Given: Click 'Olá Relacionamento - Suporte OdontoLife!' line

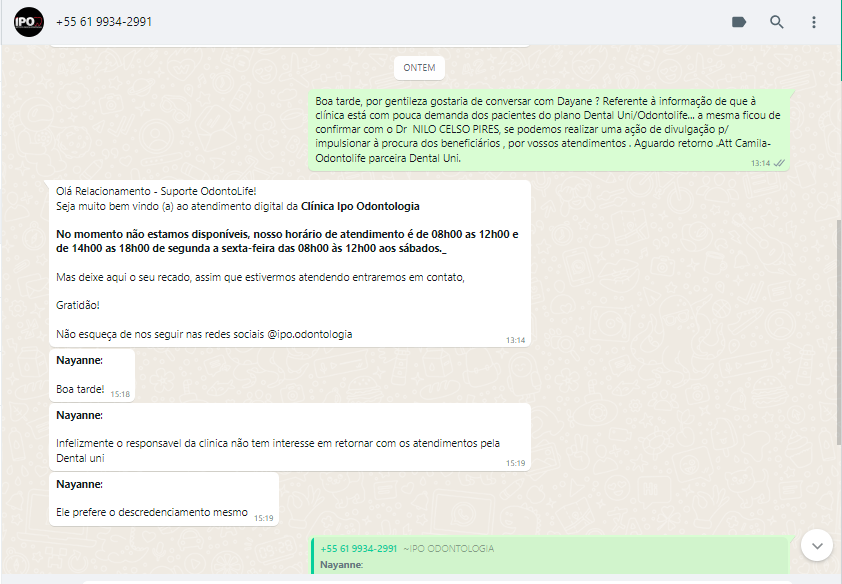Looking at the screenshot, I should click(x=156, y=191).
